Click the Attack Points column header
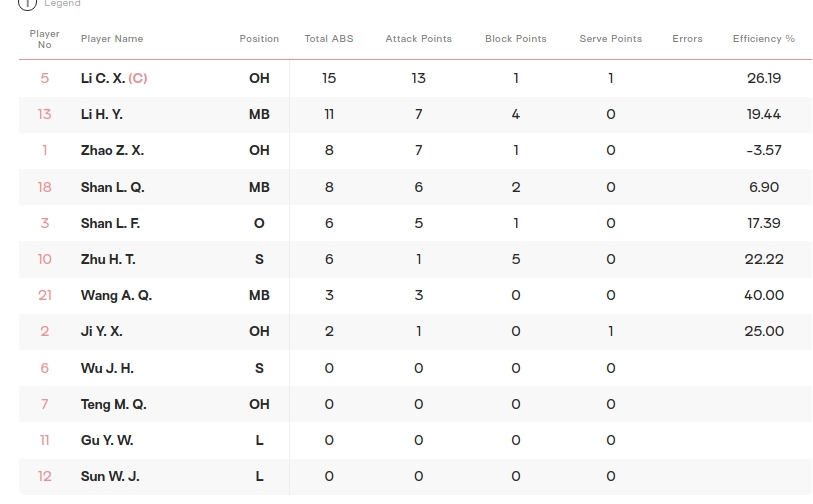The width and height of the screenshot is (813, 504). point(418,39)
